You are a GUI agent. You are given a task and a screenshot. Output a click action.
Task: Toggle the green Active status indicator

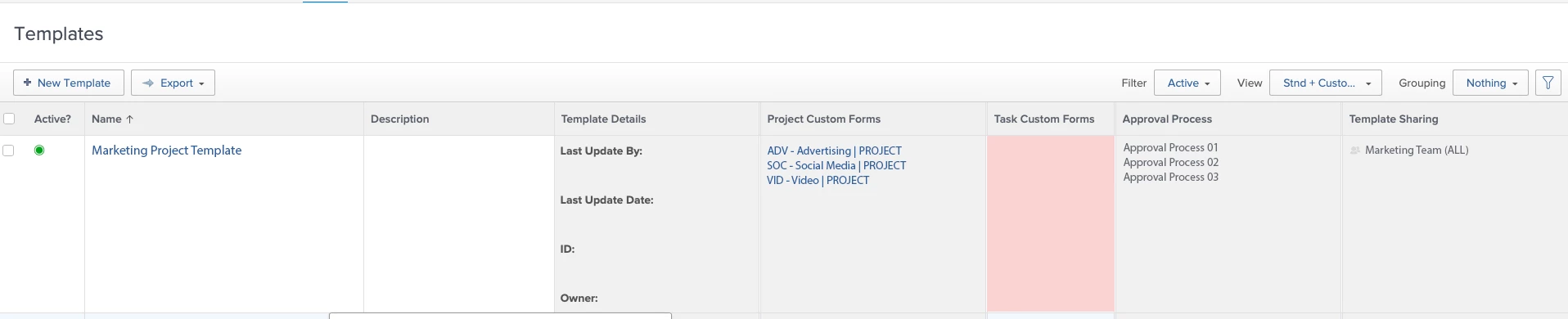[39, 151]
